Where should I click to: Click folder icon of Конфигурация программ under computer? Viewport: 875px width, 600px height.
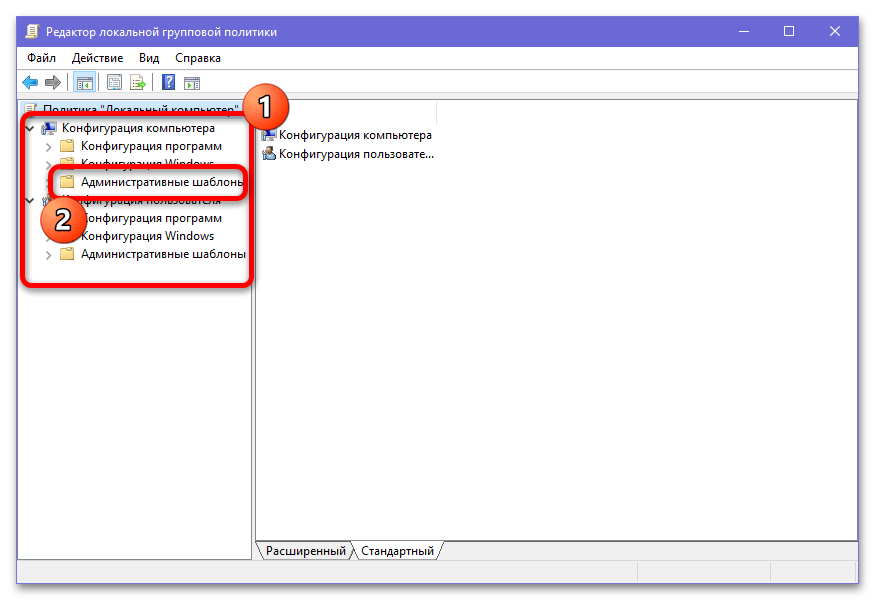click(67, 146)
